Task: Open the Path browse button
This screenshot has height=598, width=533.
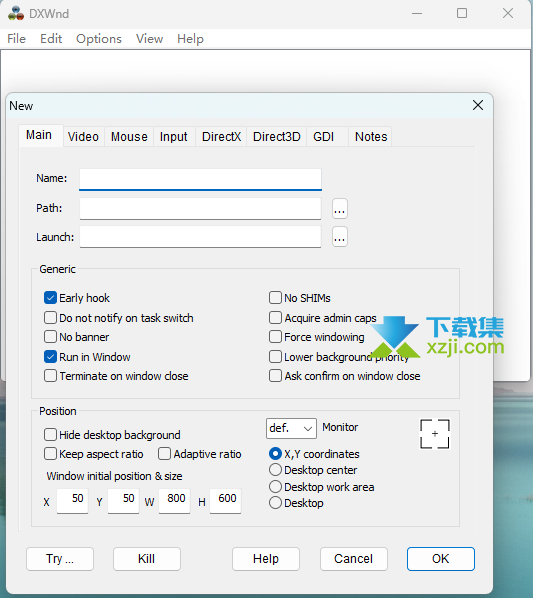Action: (x=339, y=209)
